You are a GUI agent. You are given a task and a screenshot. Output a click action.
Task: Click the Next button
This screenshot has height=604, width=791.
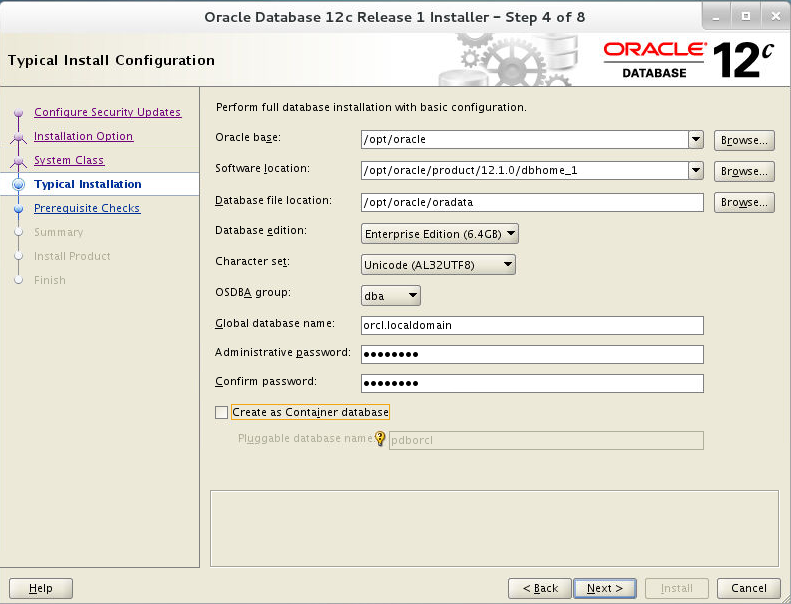[605, 588]
